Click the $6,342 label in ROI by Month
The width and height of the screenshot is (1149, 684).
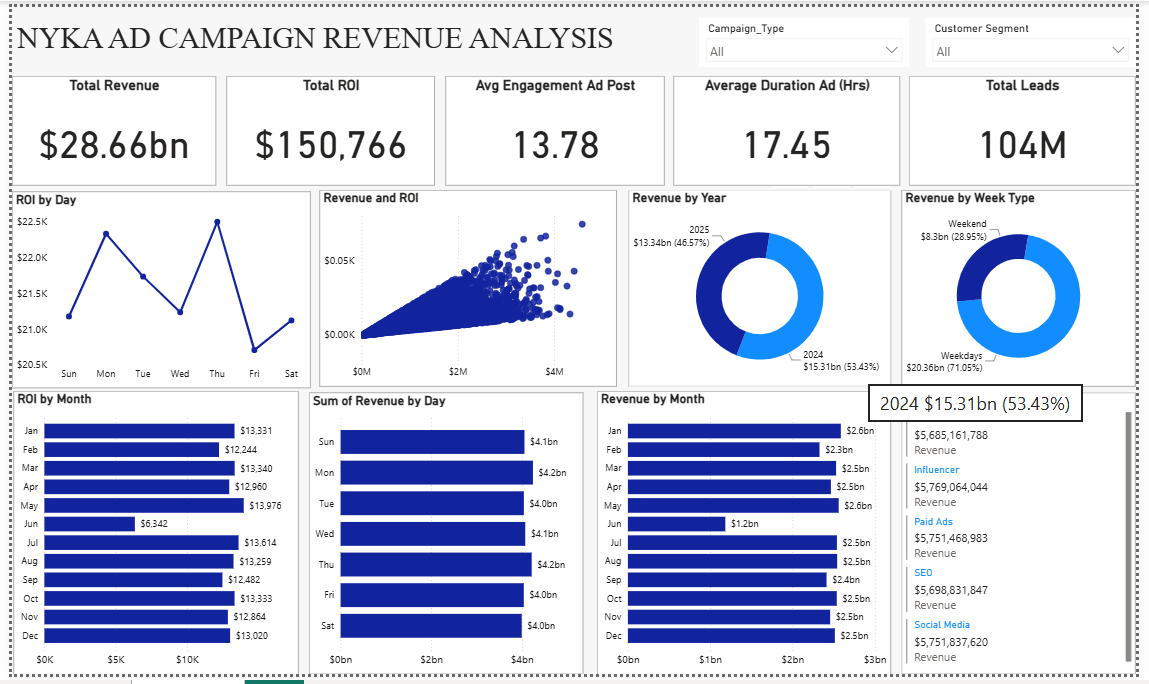click(154, 523)
